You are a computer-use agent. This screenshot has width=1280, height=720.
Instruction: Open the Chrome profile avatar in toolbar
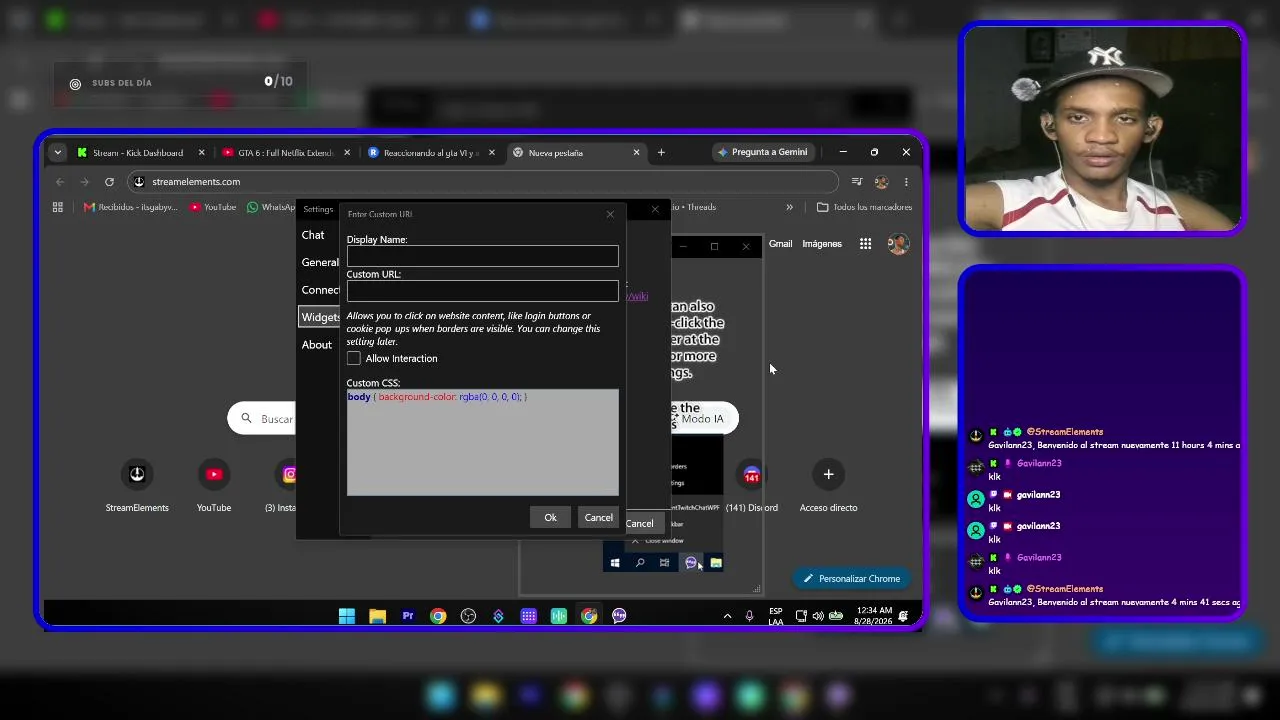881,182
